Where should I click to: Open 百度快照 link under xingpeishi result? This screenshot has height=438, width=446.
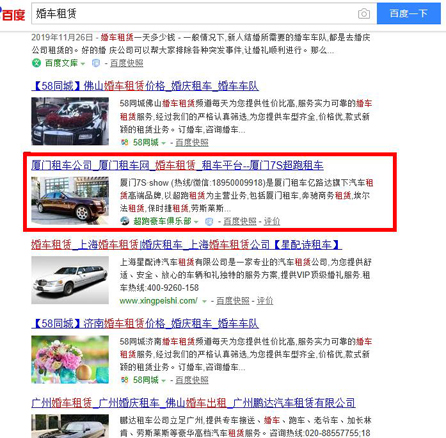233,301
